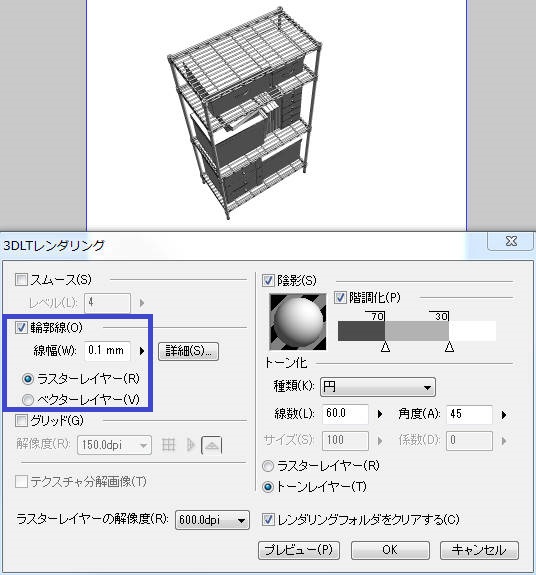This screenshot has height=575, width=536.
Task: Click into the 線幅 input field
Action: 107,351
